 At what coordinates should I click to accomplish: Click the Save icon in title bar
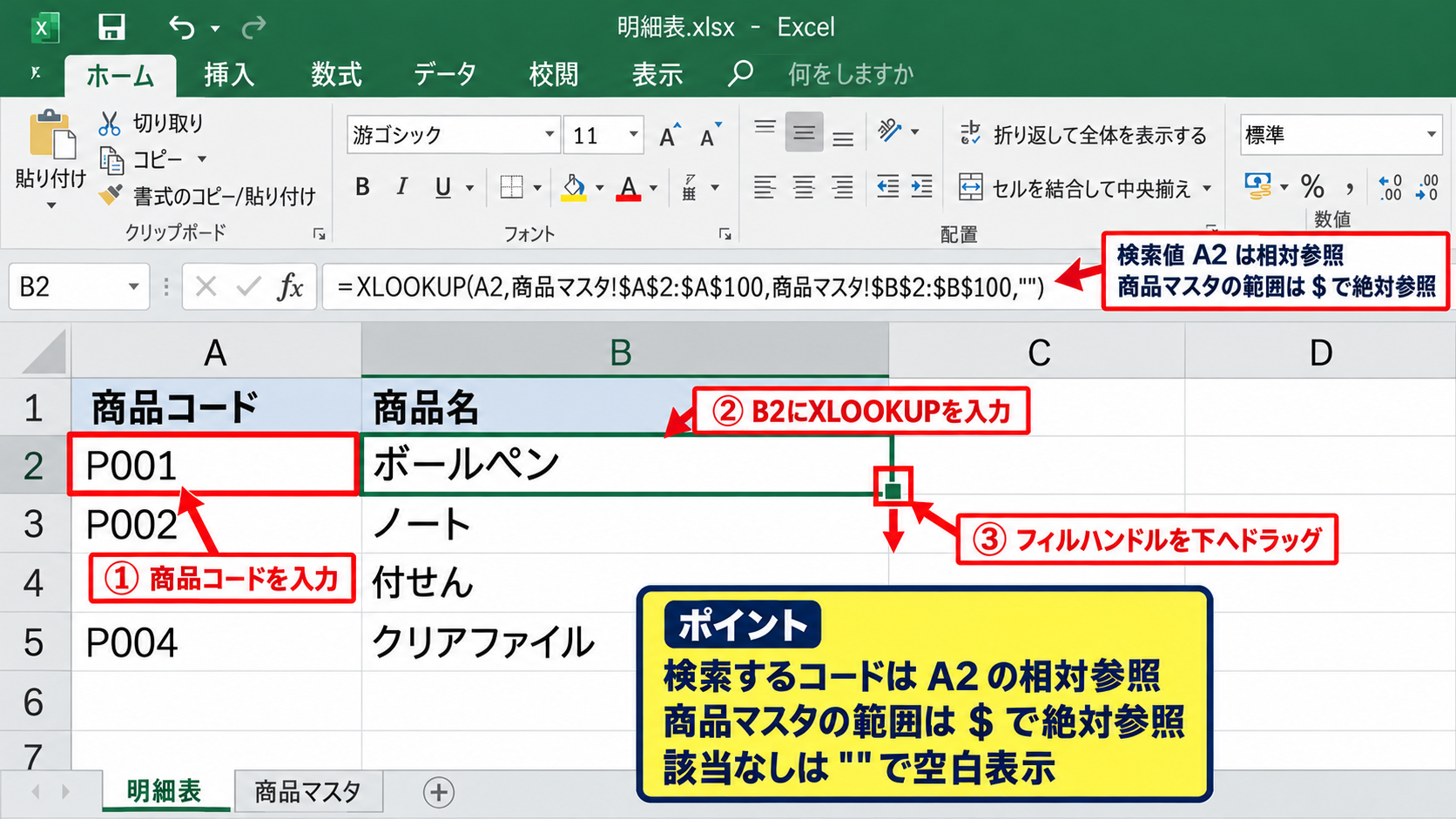pos(111,27)
